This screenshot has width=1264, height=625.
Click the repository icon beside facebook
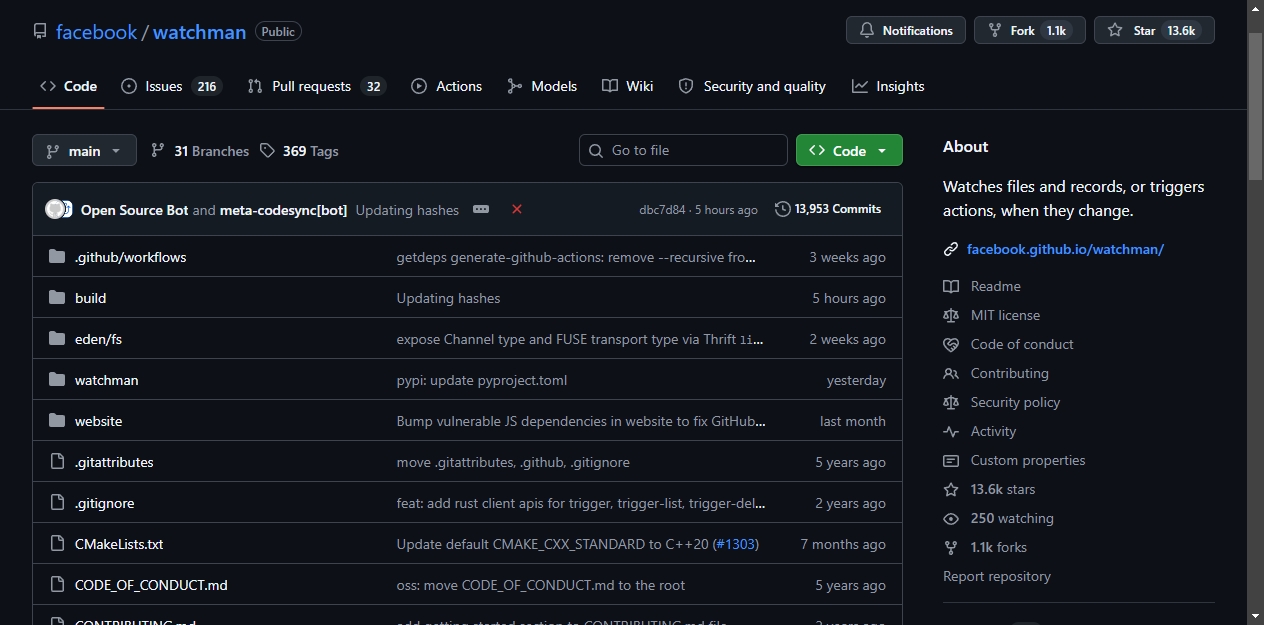[40, 32]
